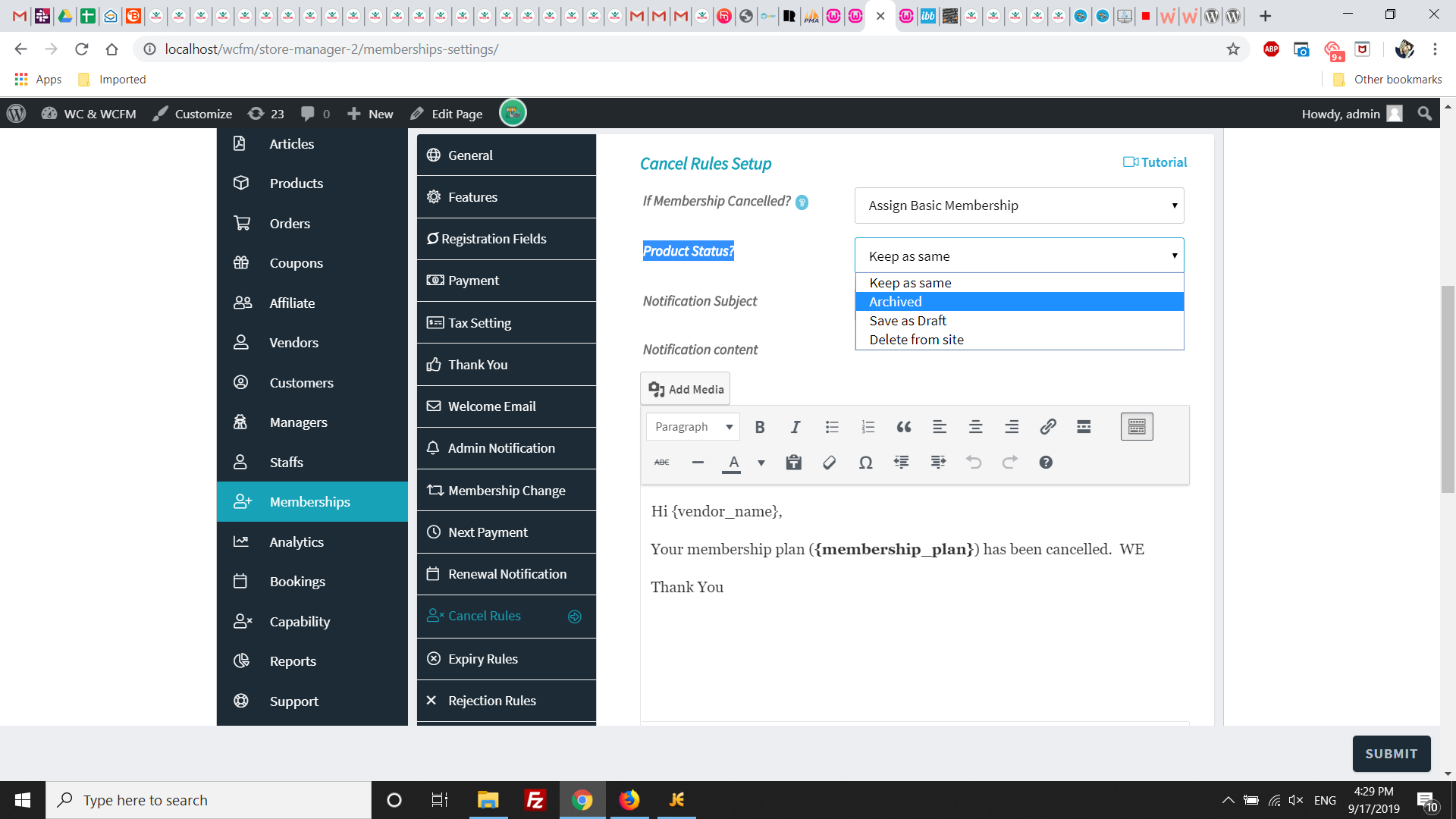The image size is (1456, 819).
Task: Open Chrome from the taskbar
Action: pyautogui.click(x=582, y=800)
